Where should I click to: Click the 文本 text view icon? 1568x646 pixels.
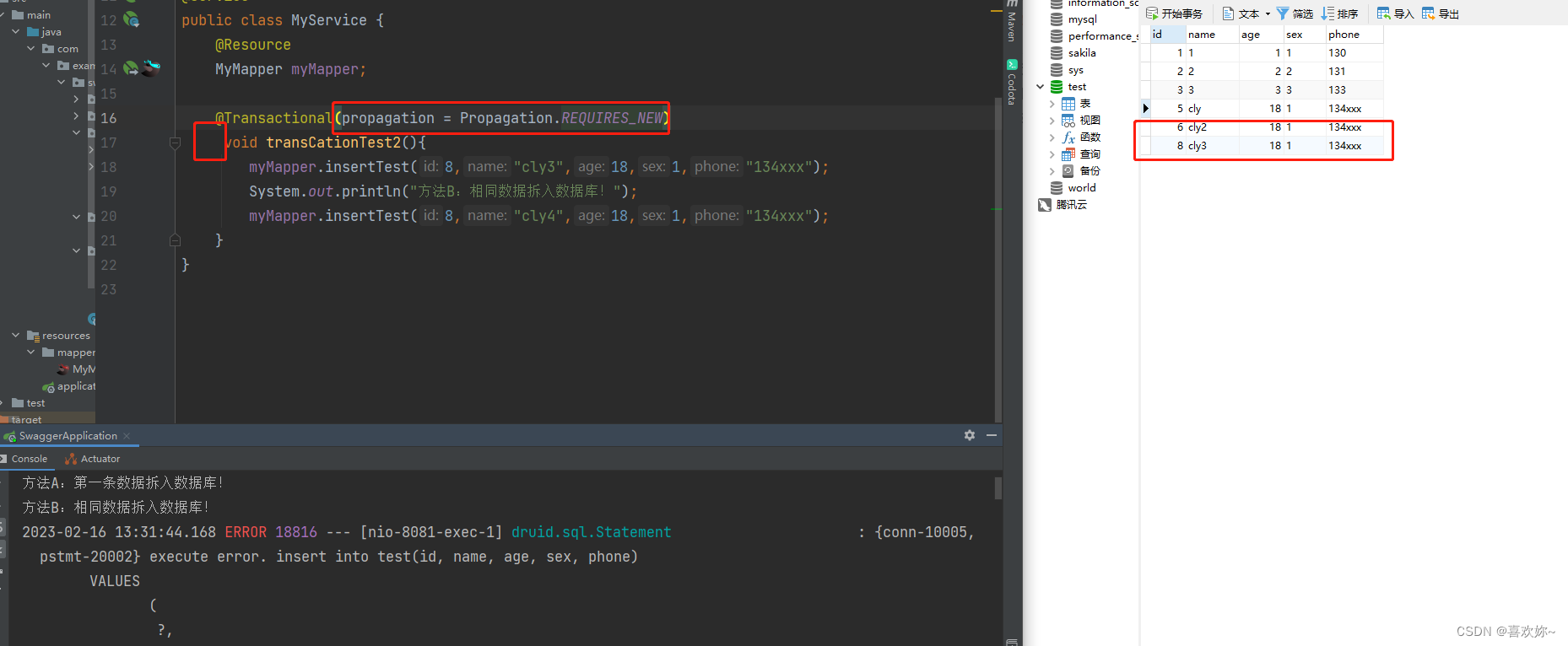tap(1229, 13)
